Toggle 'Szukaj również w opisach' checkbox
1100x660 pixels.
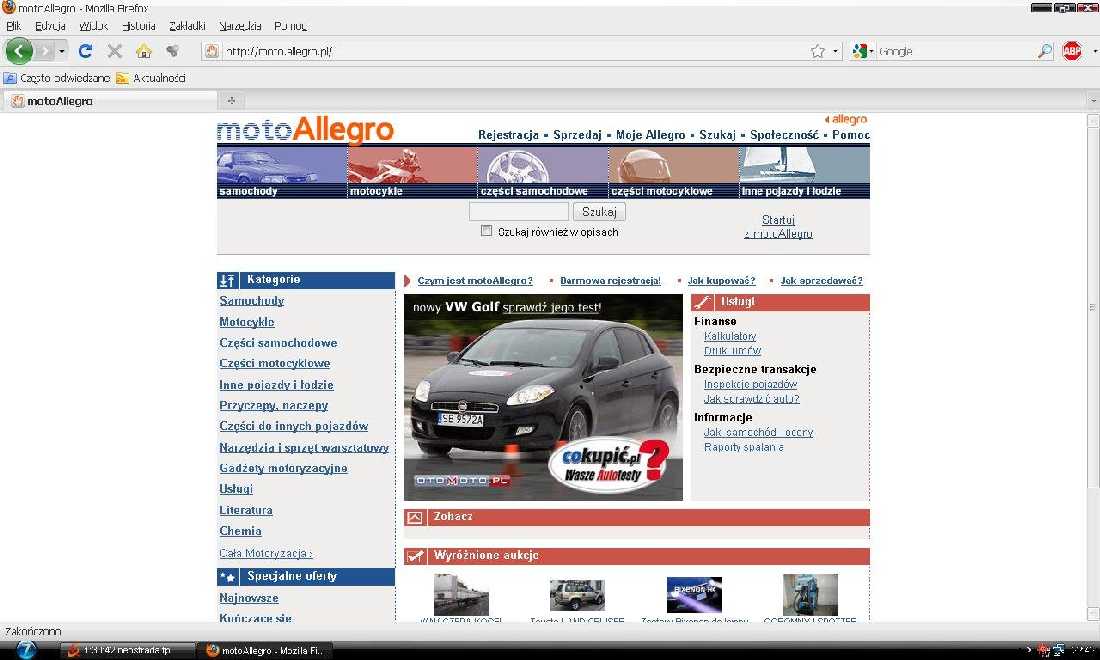tap(486, 231)
